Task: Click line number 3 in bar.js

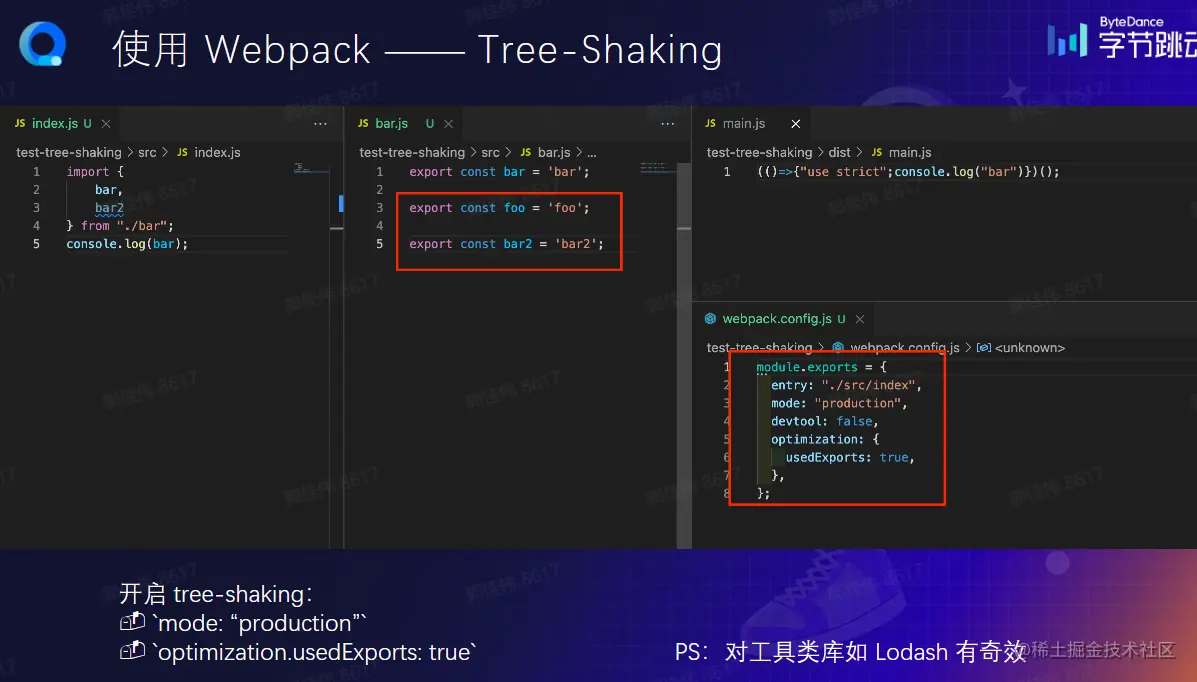Action: point(379,208)
